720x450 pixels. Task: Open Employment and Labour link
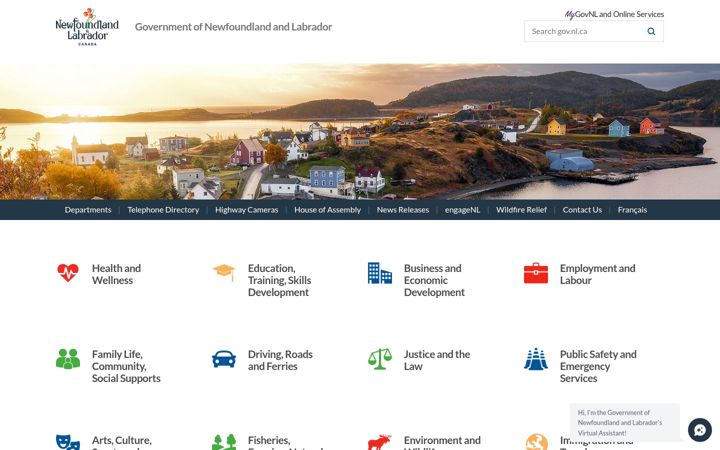point(597,274)
